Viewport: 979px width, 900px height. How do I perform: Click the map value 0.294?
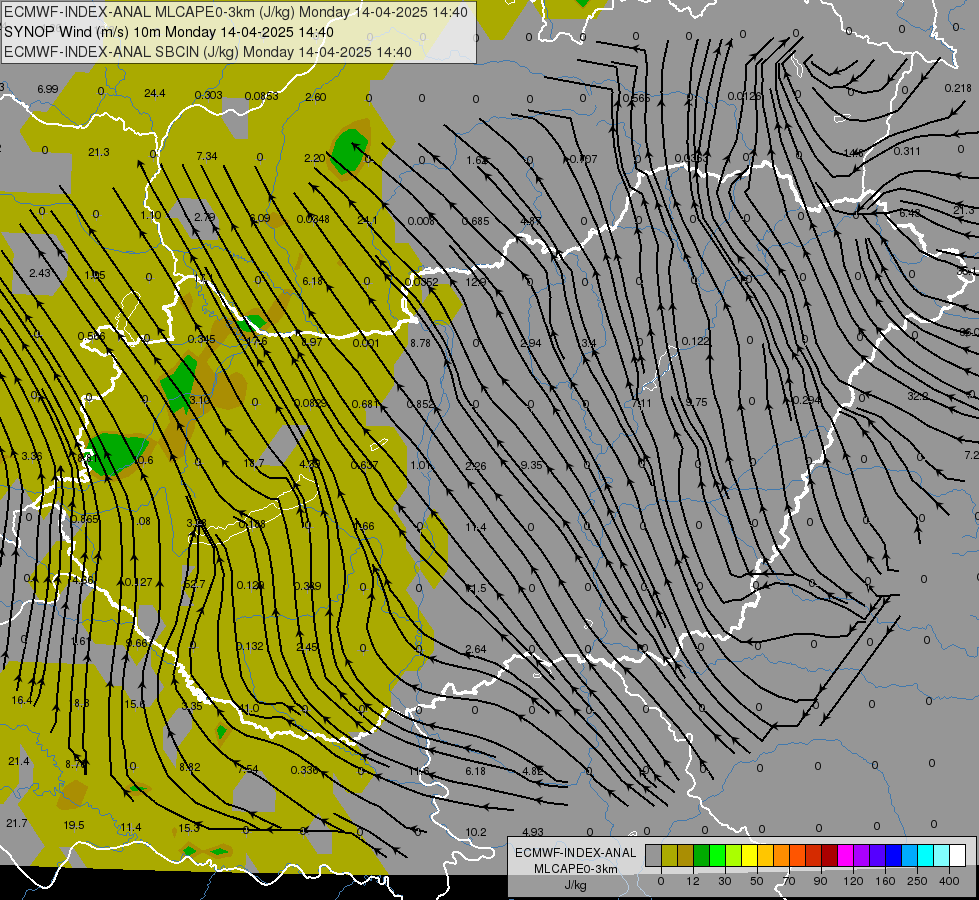pos(807,400)
